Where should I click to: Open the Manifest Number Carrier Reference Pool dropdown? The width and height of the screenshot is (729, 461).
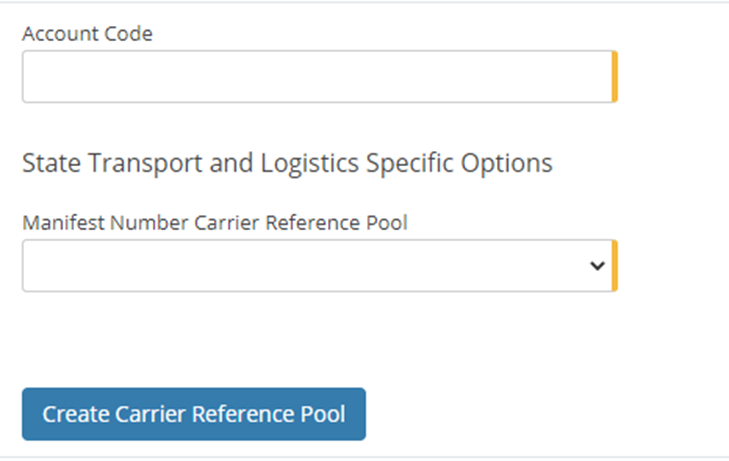point(318,266)
